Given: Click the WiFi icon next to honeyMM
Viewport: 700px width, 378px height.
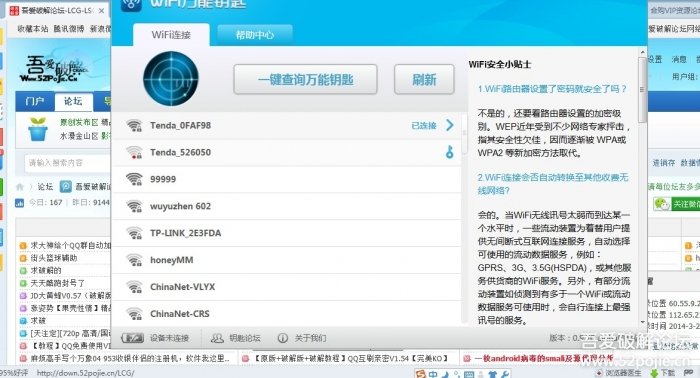Looking at the screenshot, I should pos(134,260).
